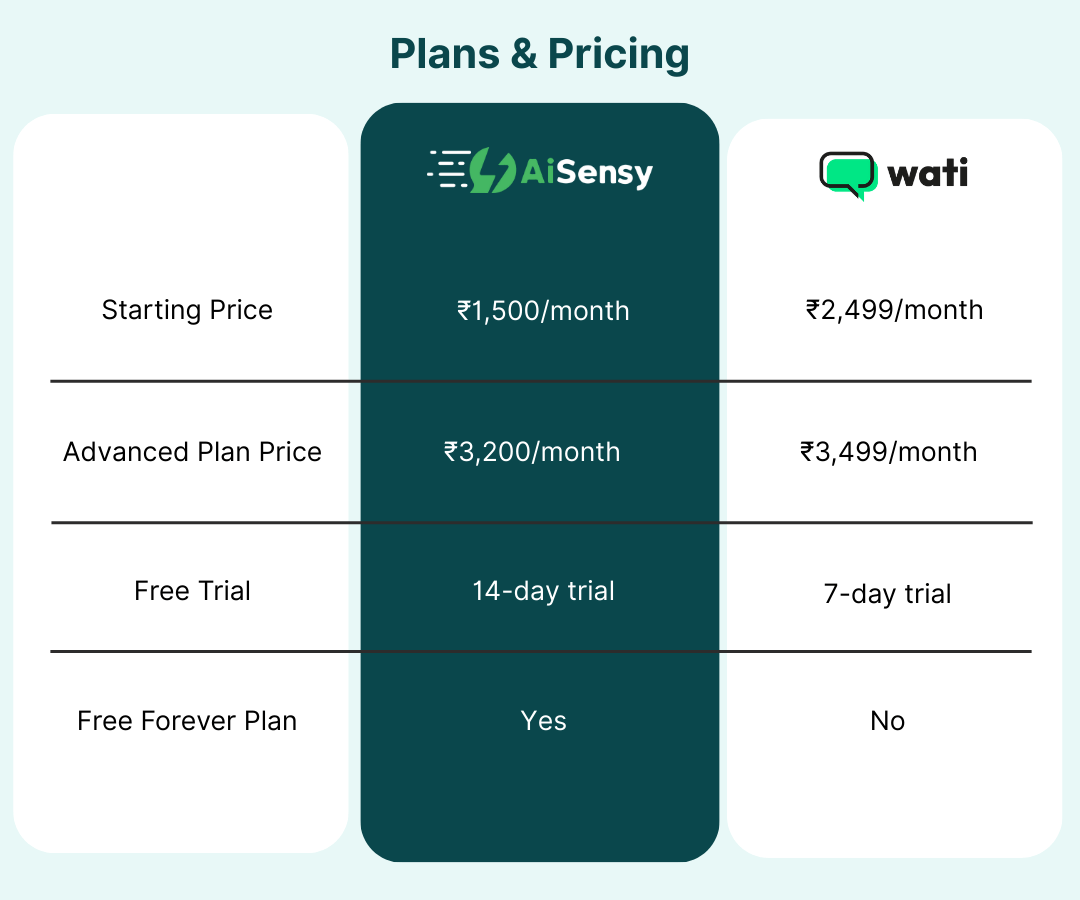Click AiSensy's ₹3,200/month advanced price

pyautogui.click(x=532, y=452)
